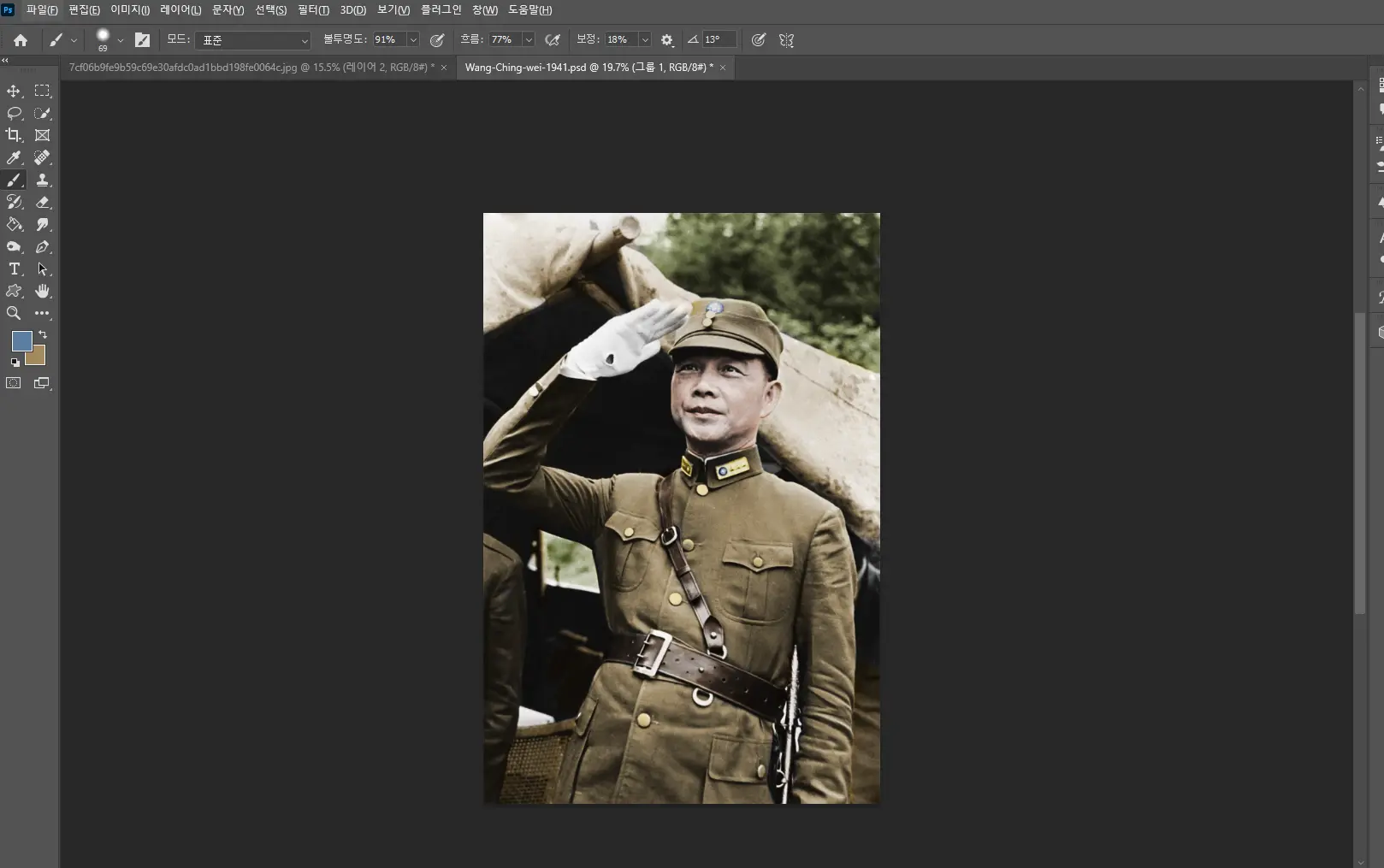The height and width of the screenshot is (868, 1384).
Task: Choose the Eraser tool
Action: point(42,202)
